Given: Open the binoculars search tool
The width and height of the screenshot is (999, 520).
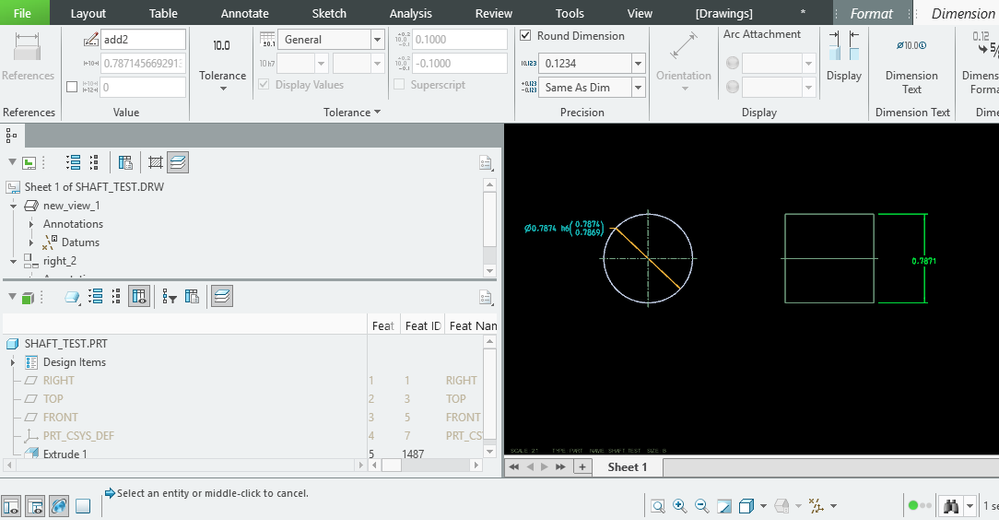Looking at the screenshot, I should [951, 506].
